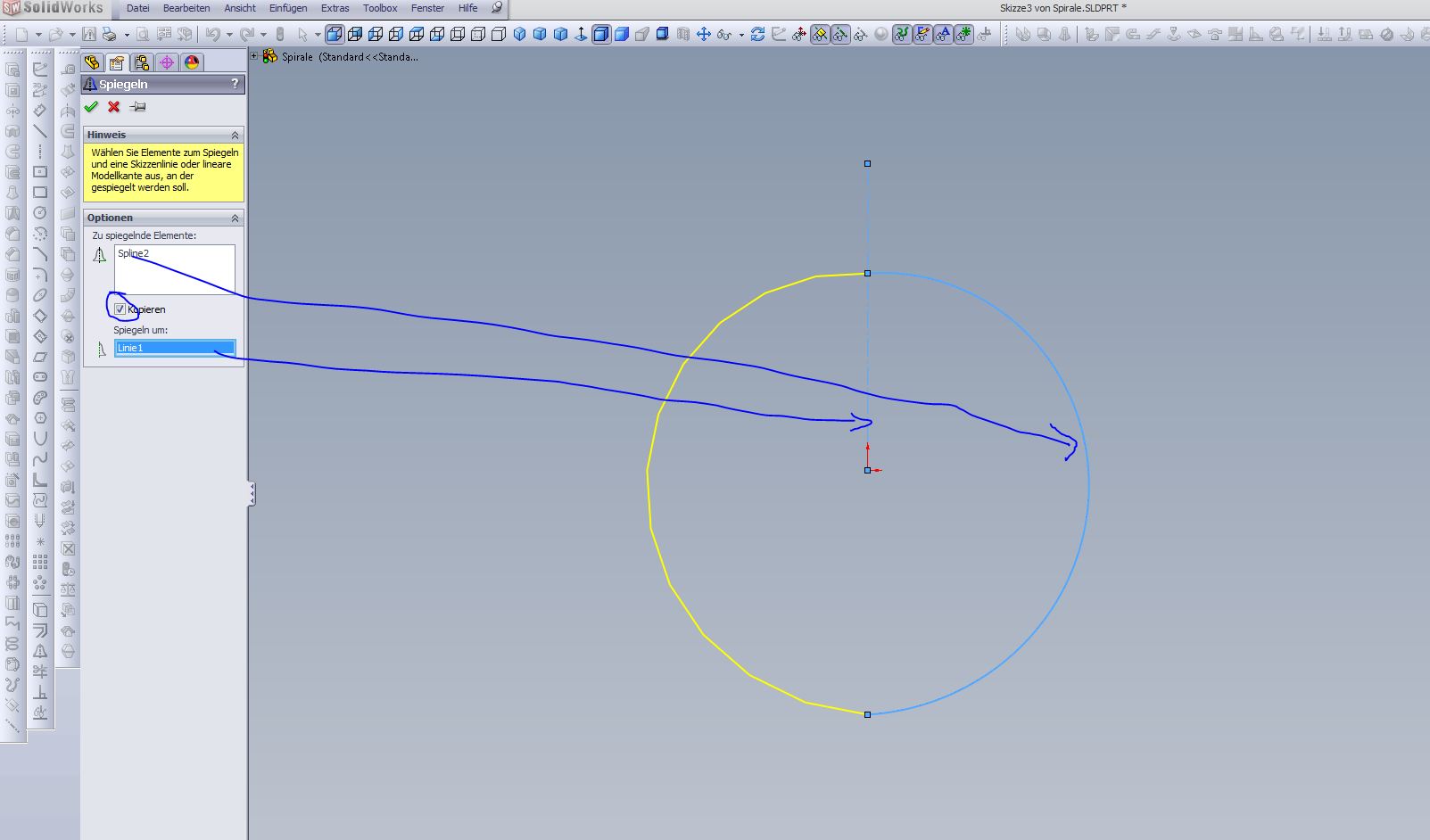
Task: Open the Extras menu
Action: [335, 8]
